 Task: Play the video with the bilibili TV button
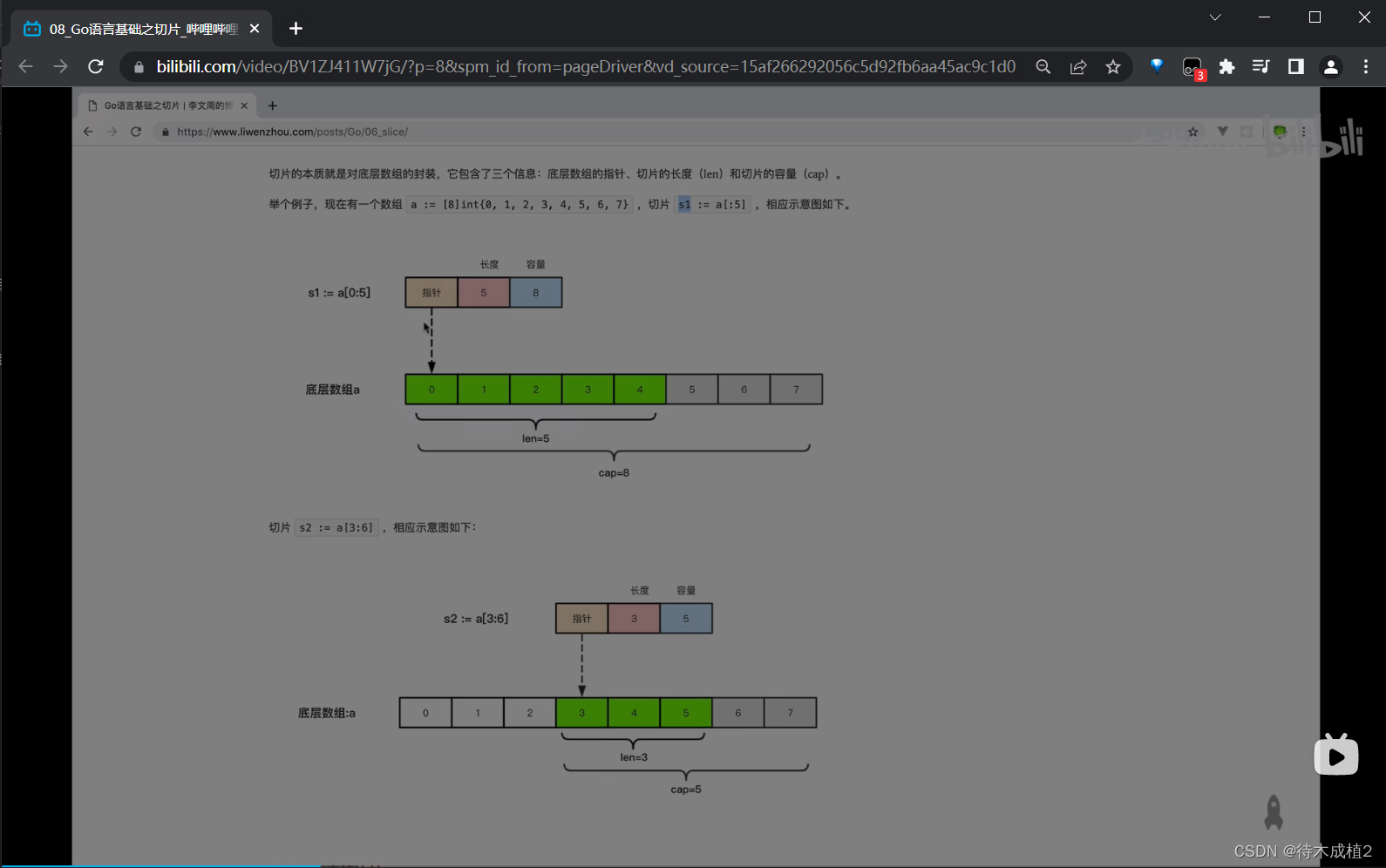coord(1336,755)
